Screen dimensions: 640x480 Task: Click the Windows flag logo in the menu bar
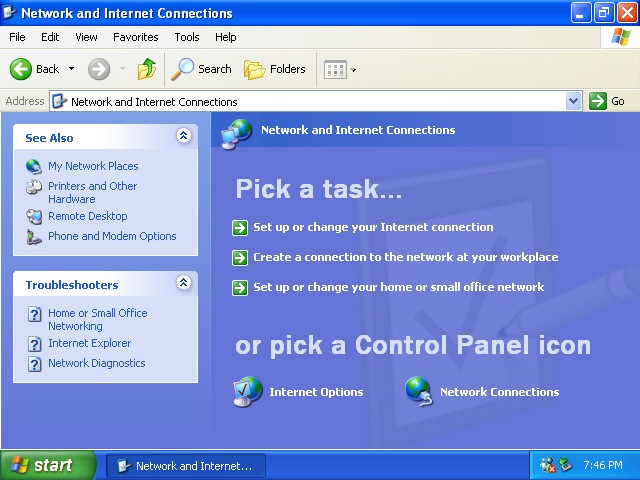[x=620, y=37]
